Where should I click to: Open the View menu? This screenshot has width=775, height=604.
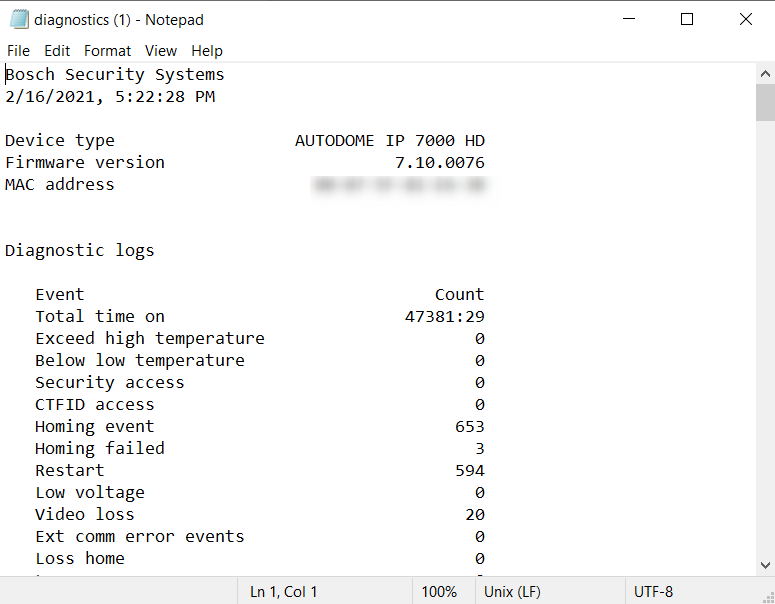[x=161, y=51]
